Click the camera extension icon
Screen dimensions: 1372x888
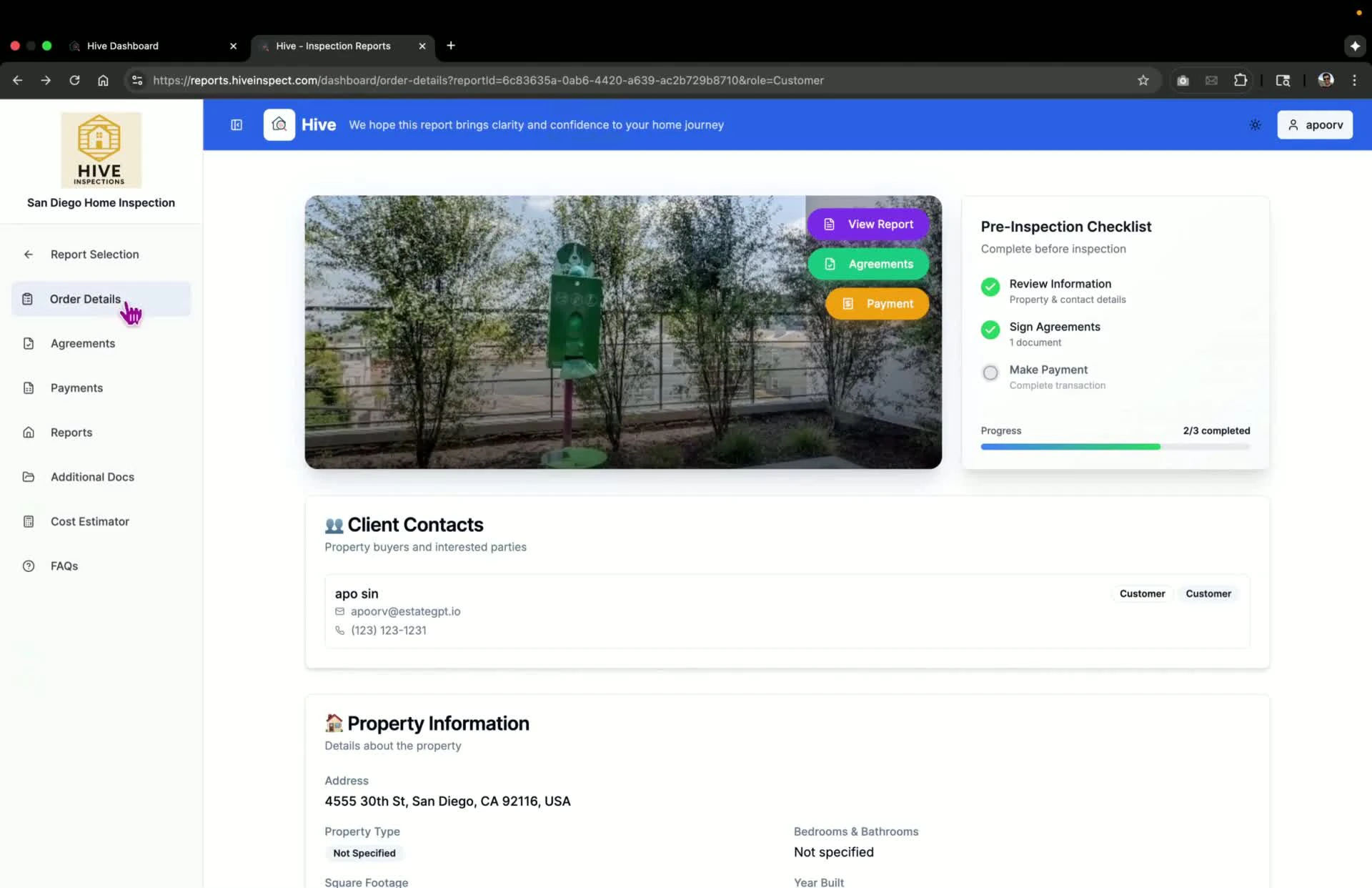click(x=1183, y=81)
